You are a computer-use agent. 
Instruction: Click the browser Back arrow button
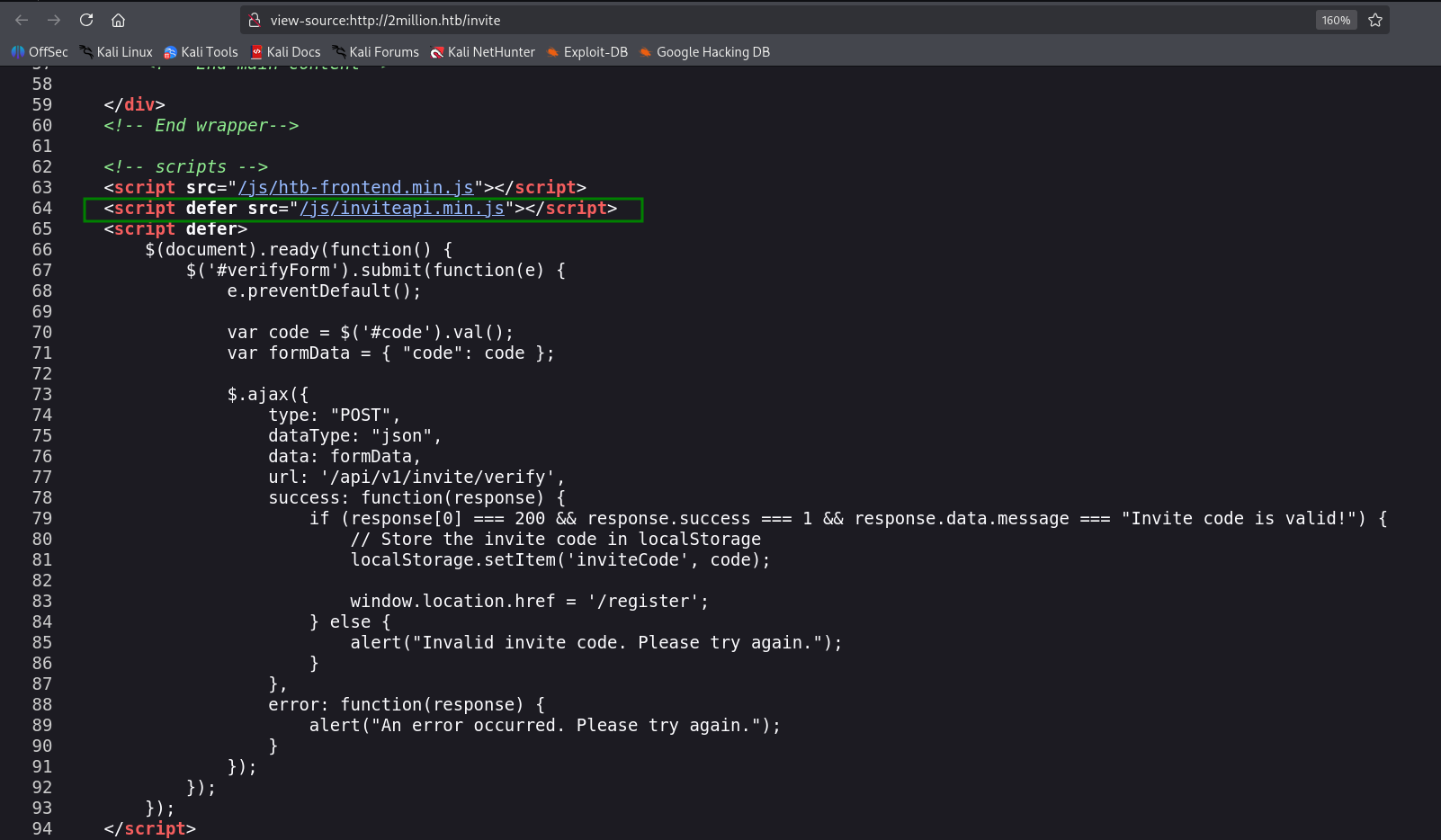click(x=22, y=20)
